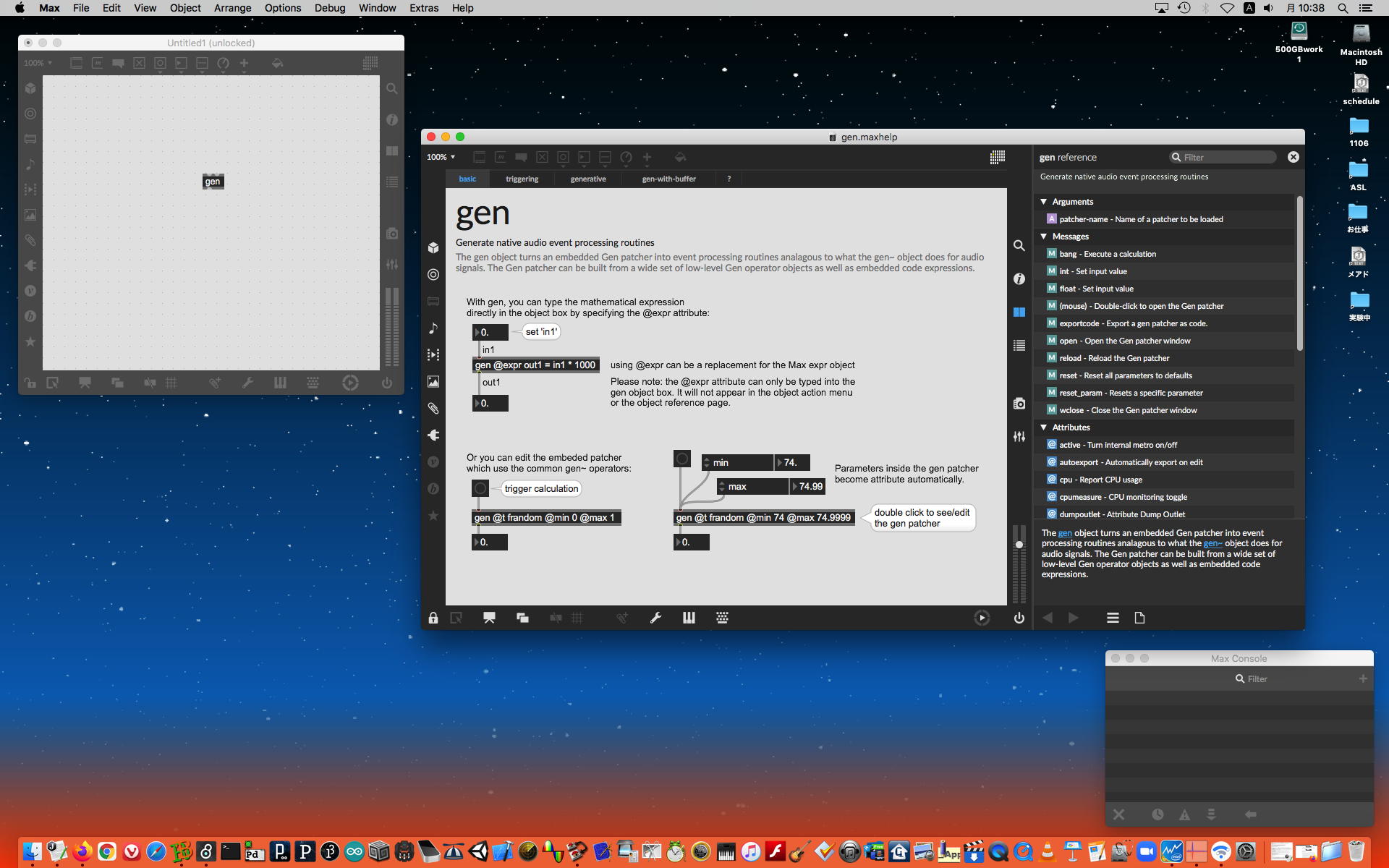This screenshot has height=868, width=1389.
Task: Open the Extras menu
Action: 423,8
